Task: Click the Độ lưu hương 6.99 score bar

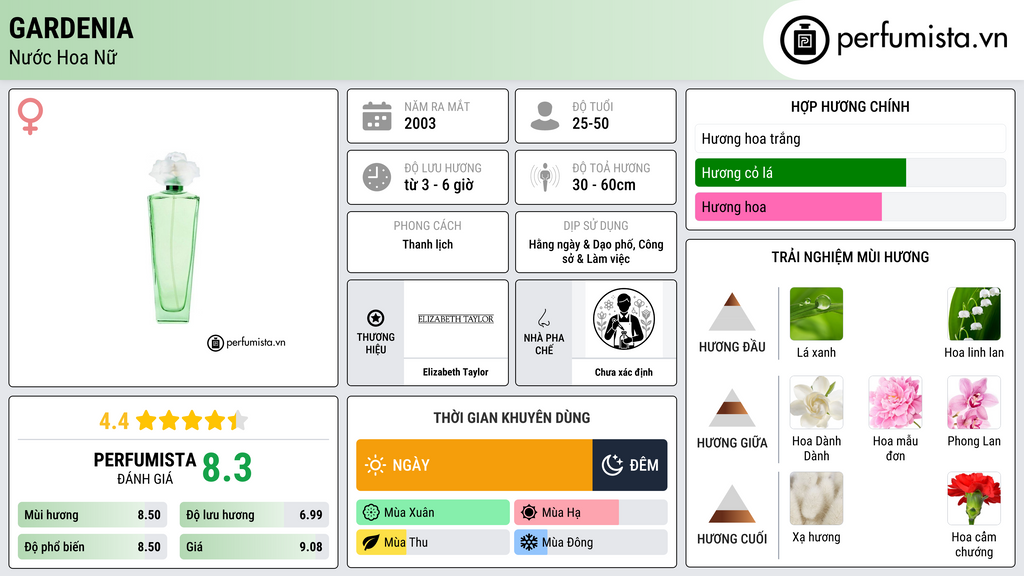Action: point(254,515)
